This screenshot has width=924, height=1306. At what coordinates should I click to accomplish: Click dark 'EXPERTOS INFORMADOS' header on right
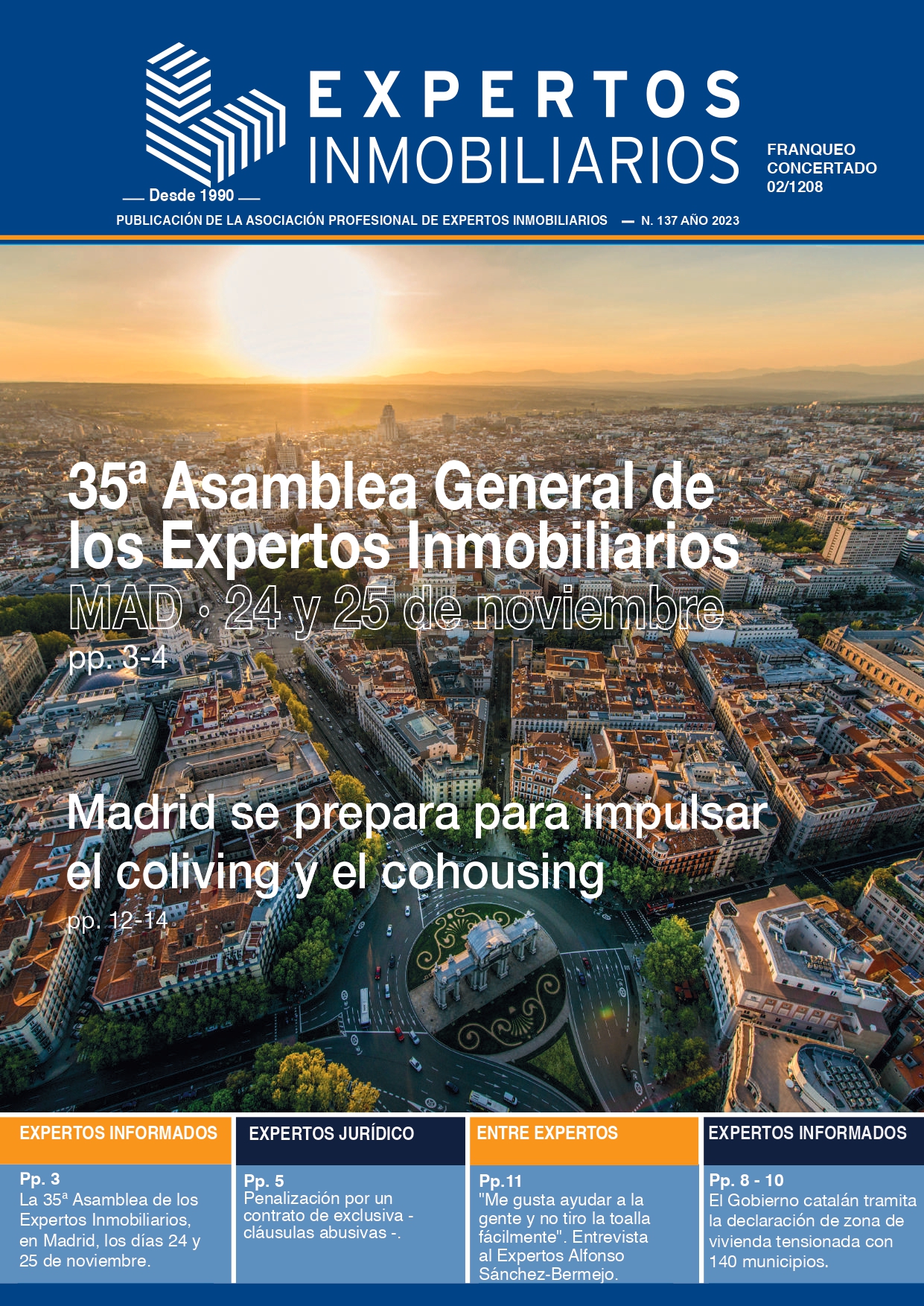point(814,1139)
